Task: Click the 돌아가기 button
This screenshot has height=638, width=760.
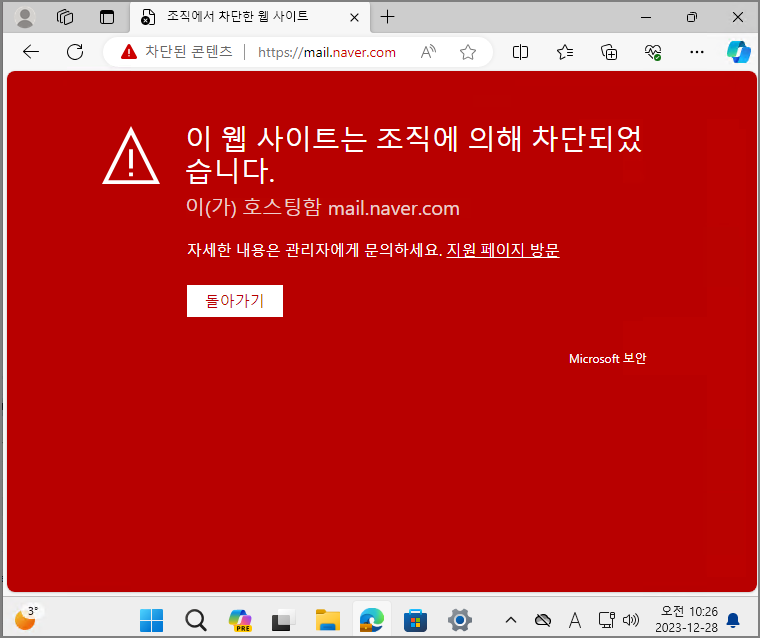Action: point(235,301)
